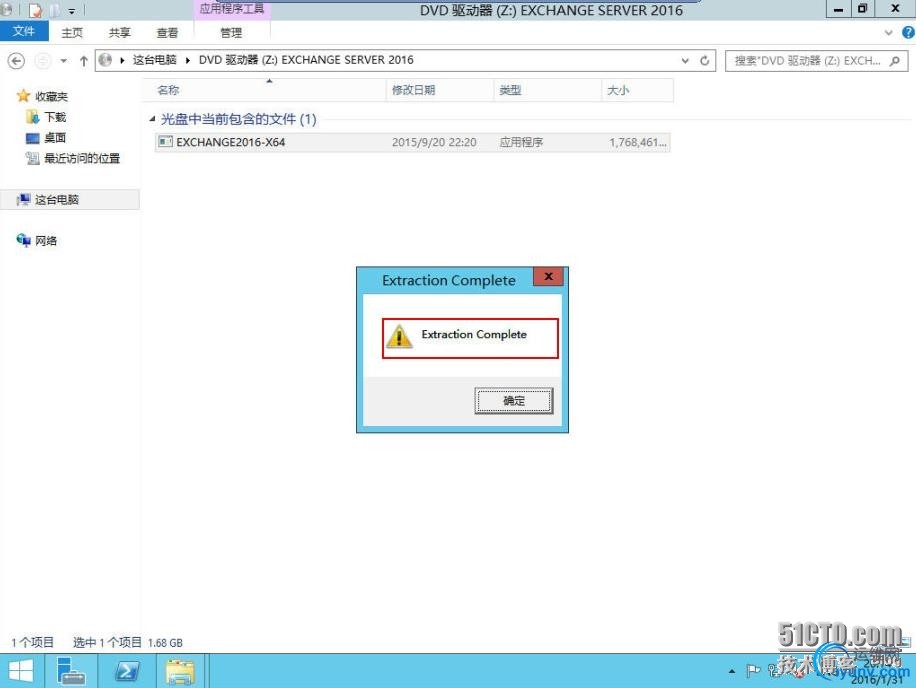The height and width of the screenshot is (688, 916).
Task: Select the 光盘中当前包含的文件 (1) group header
Action: pyautogui.click(x=238, y=119)
